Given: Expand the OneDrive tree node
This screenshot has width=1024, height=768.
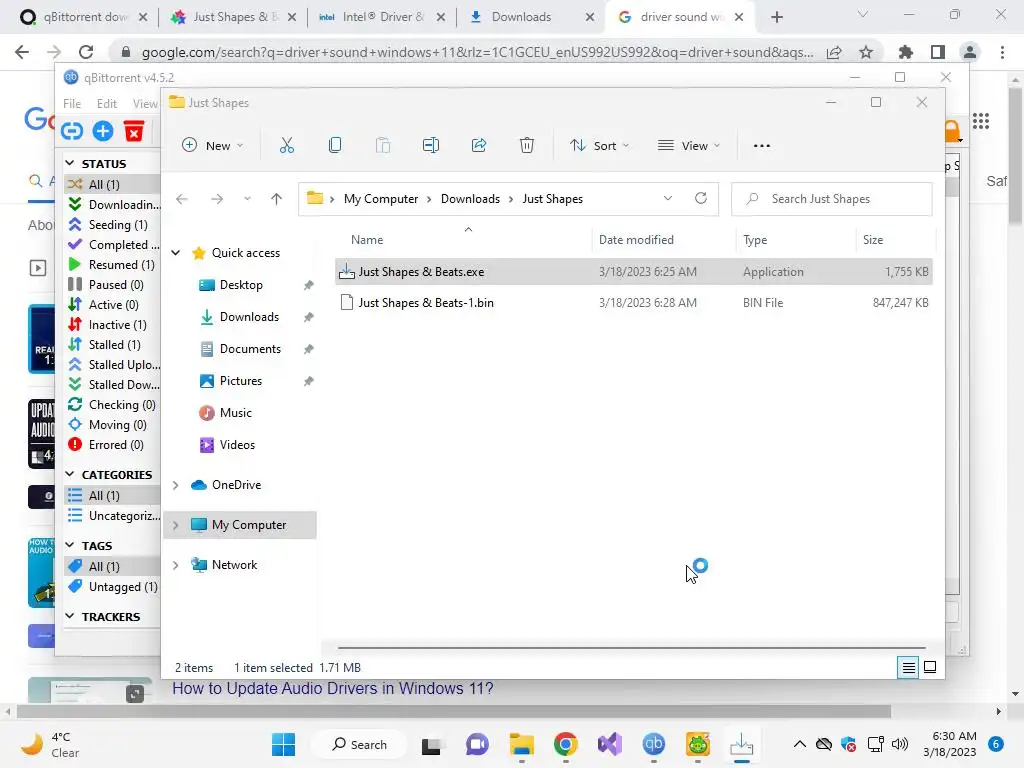Looking at the screenshot, I should (x=176, y=485).
